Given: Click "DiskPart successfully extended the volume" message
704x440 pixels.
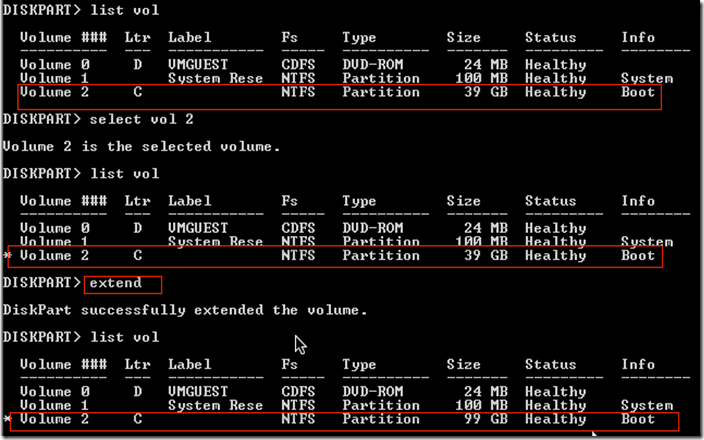Looking at the screenshot, I should coord(182,310).
